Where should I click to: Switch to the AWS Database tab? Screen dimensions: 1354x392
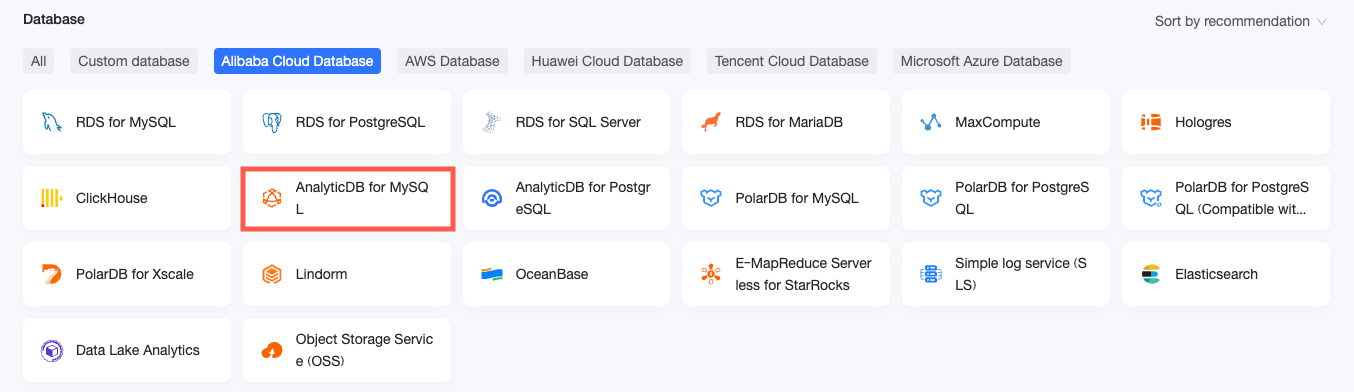click(452, 61)
